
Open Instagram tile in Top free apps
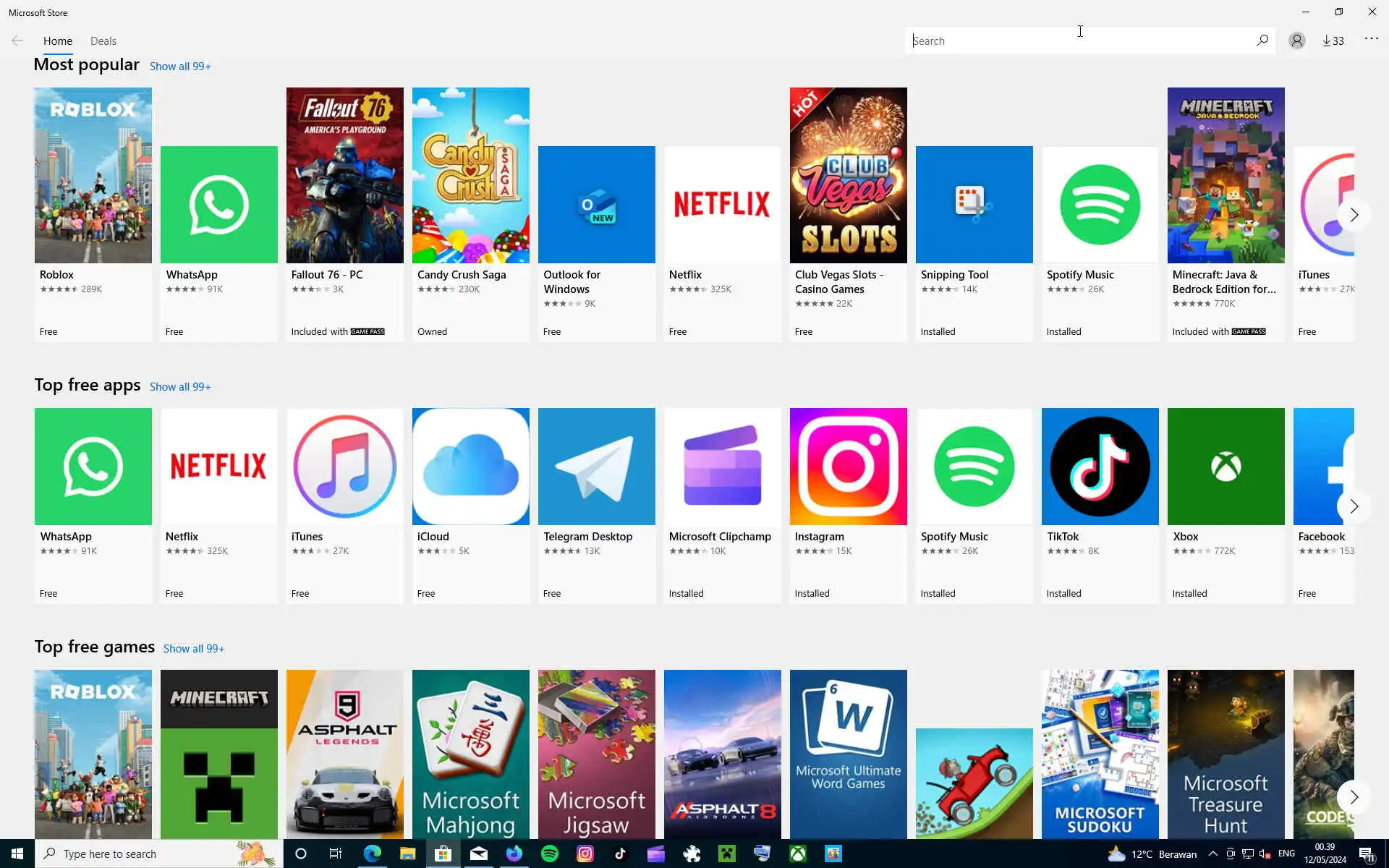click(x=848, y=467)
